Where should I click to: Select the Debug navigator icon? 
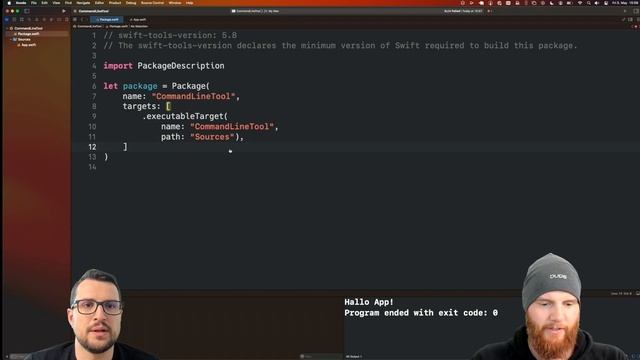point(51,19)
